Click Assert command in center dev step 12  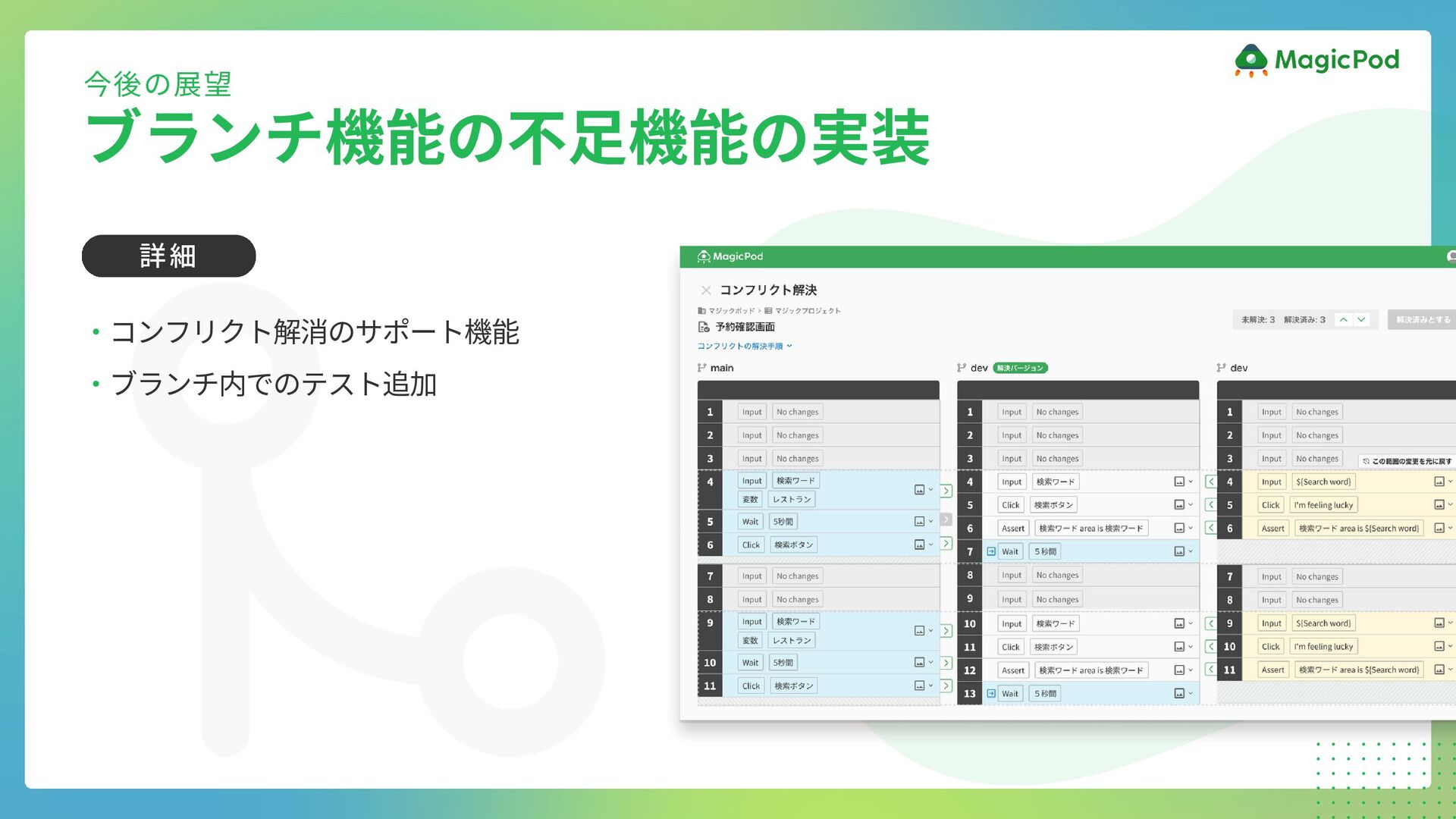(x=1013, y=670)
